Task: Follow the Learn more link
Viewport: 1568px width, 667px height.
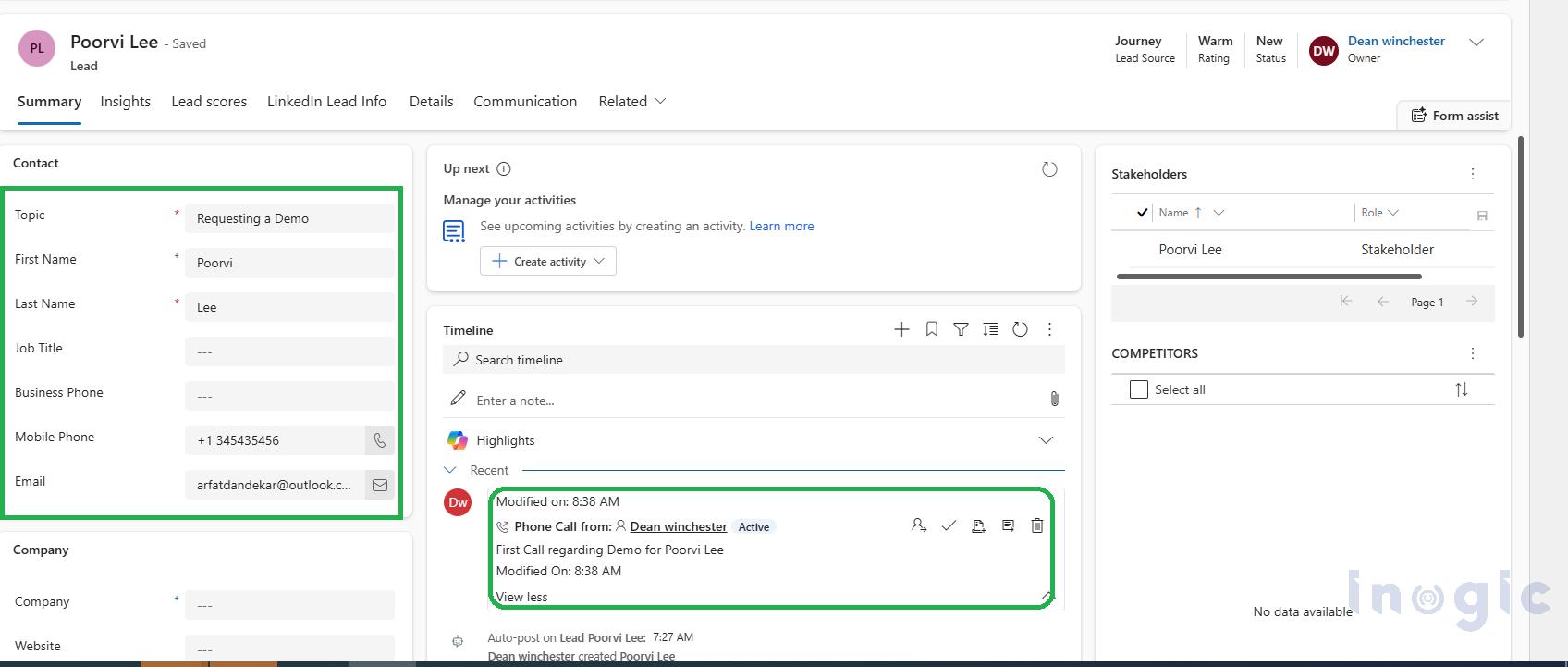Action: point(781,226)
